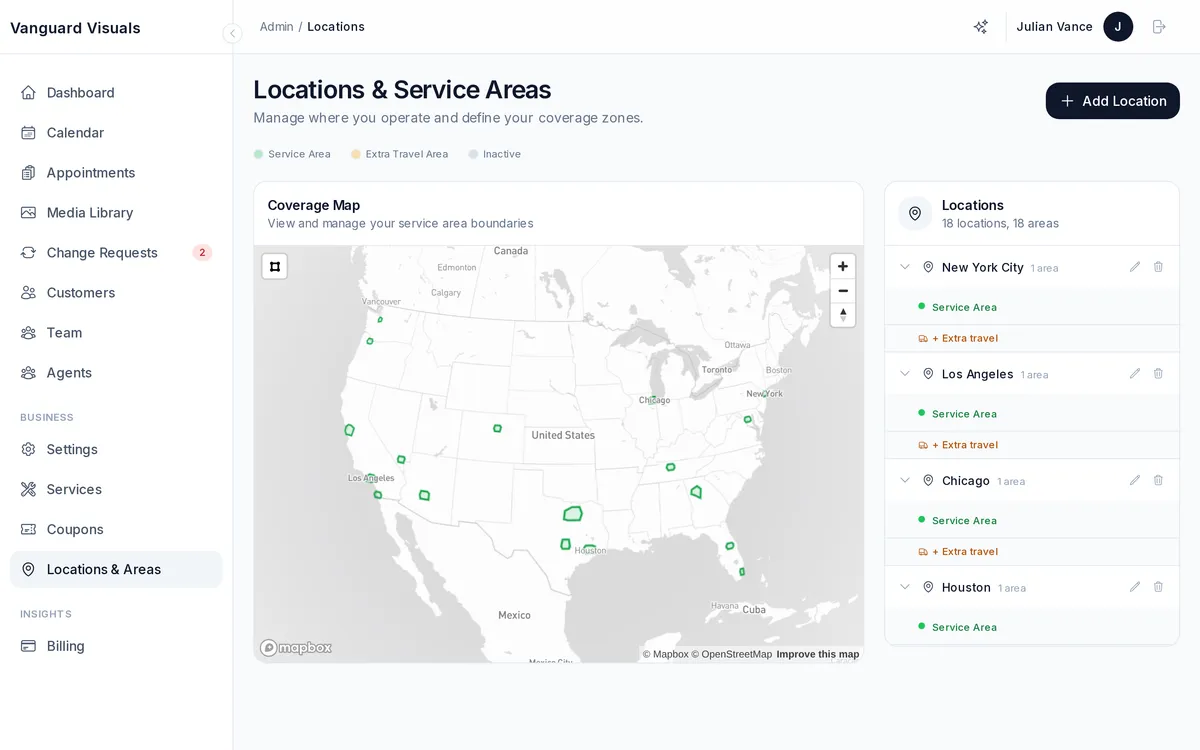Open Billing under the Insights section
This screenshot has width=1200, height=750.
(x=66, y=645)
